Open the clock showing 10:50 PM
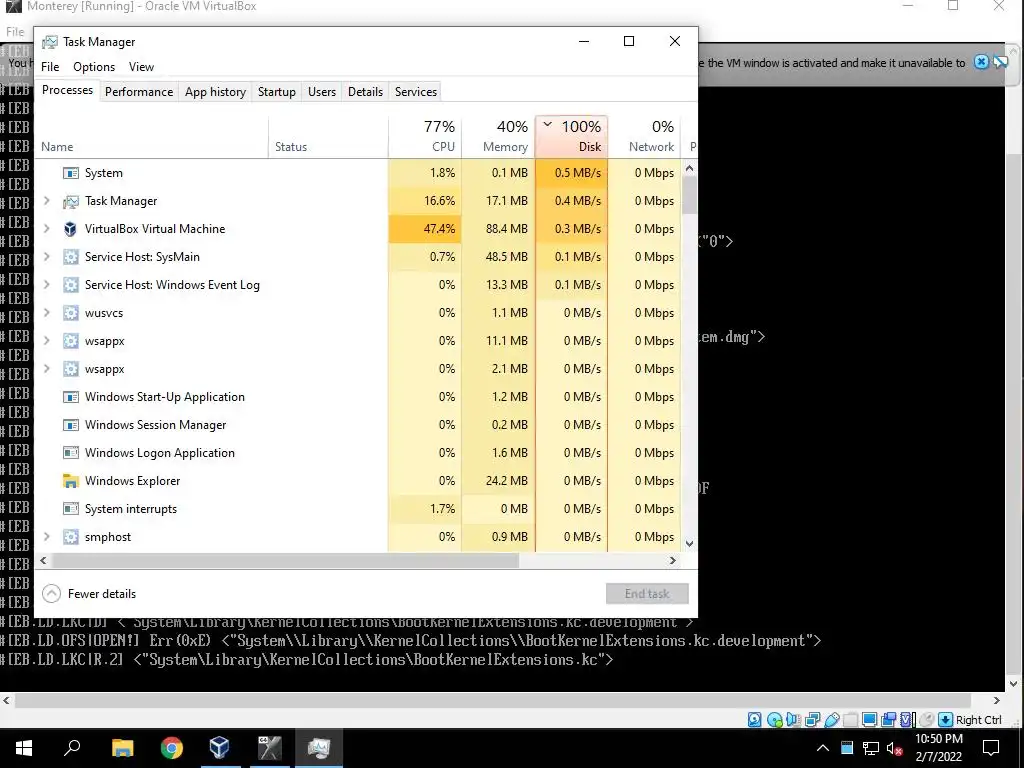The width and height of the screenshot is (1024, 768). [x=938, y=748]
